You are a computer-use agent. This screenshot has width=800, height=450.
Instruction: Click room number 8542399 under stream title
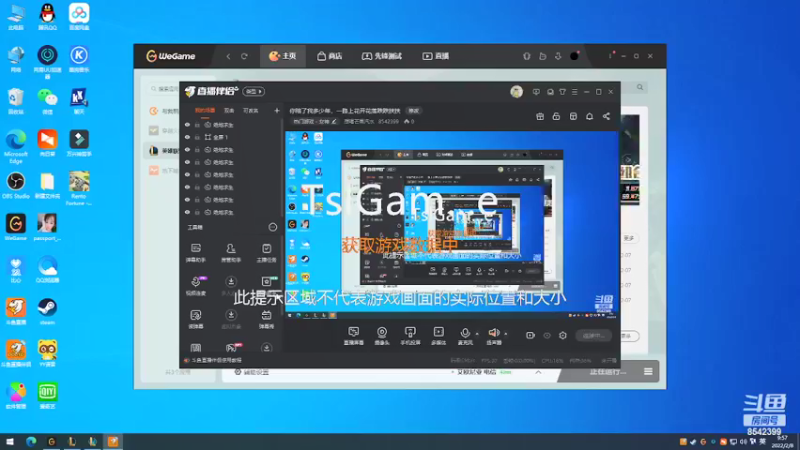pos(388,121)
